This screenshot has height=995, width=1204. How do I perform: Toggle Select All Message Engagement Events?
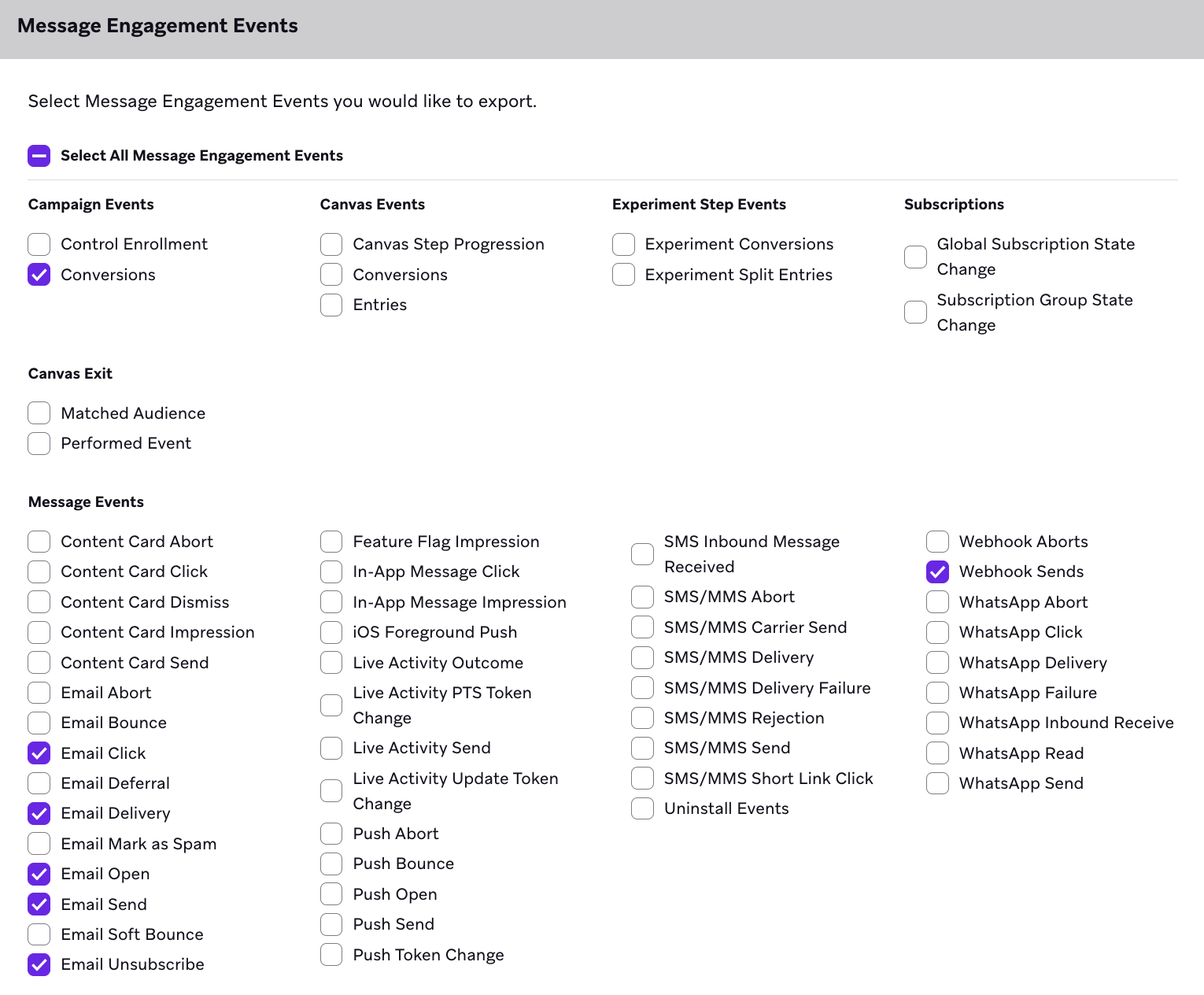coord(39,155)
